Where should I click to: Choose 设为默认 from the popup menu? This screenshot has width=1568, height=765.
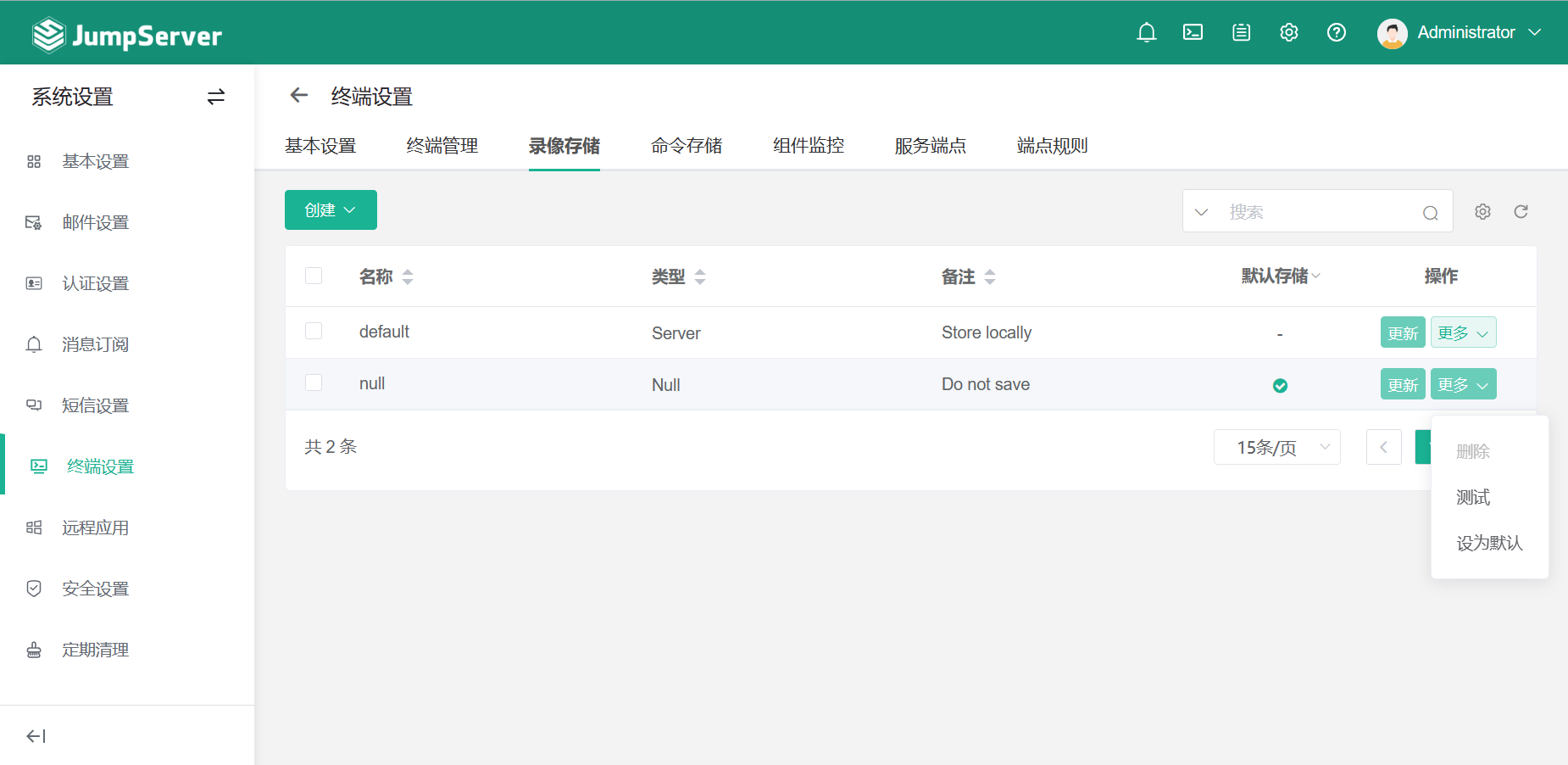point(1489,543)
